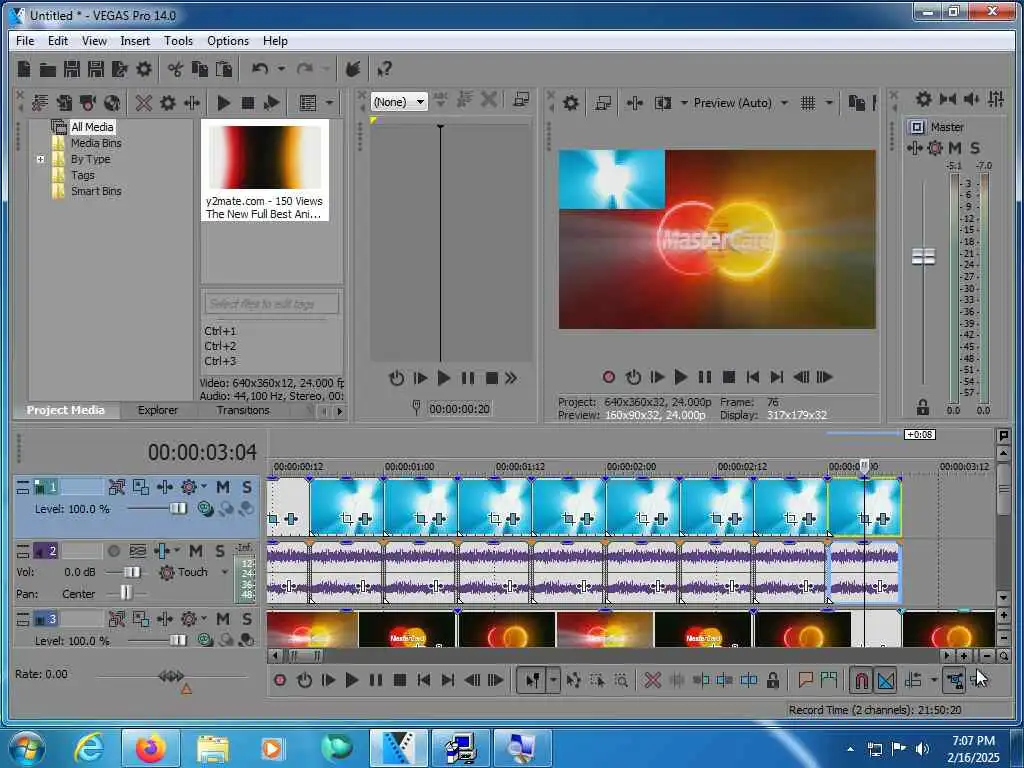Image resolution: width=1024 pixels, height=768 pixels.
Task: Click the Dim Output speaker icon in Master panel
Action: (971, 99)
